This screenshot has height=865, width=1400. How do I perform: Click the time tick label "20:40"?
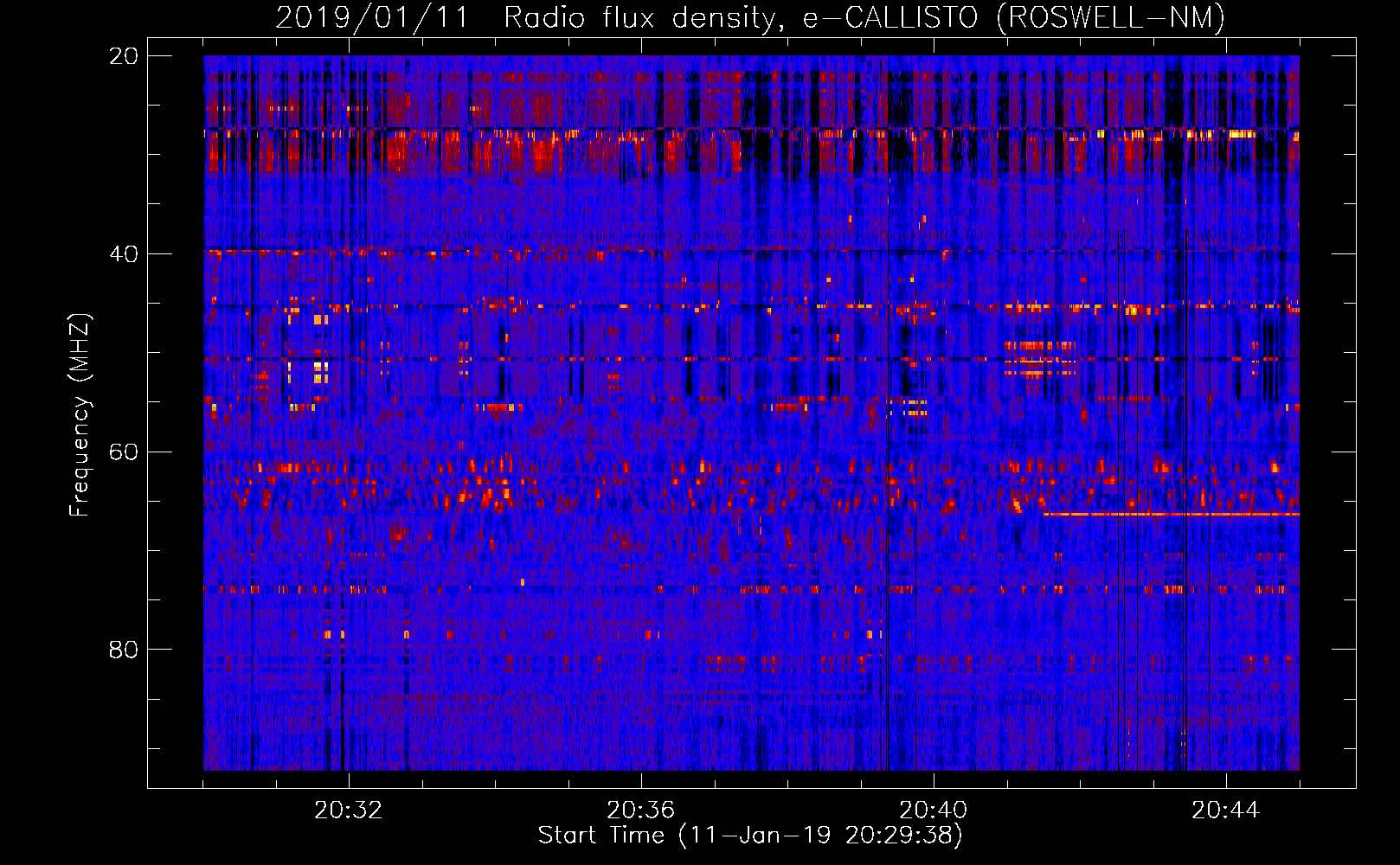(x=934, y=811)
